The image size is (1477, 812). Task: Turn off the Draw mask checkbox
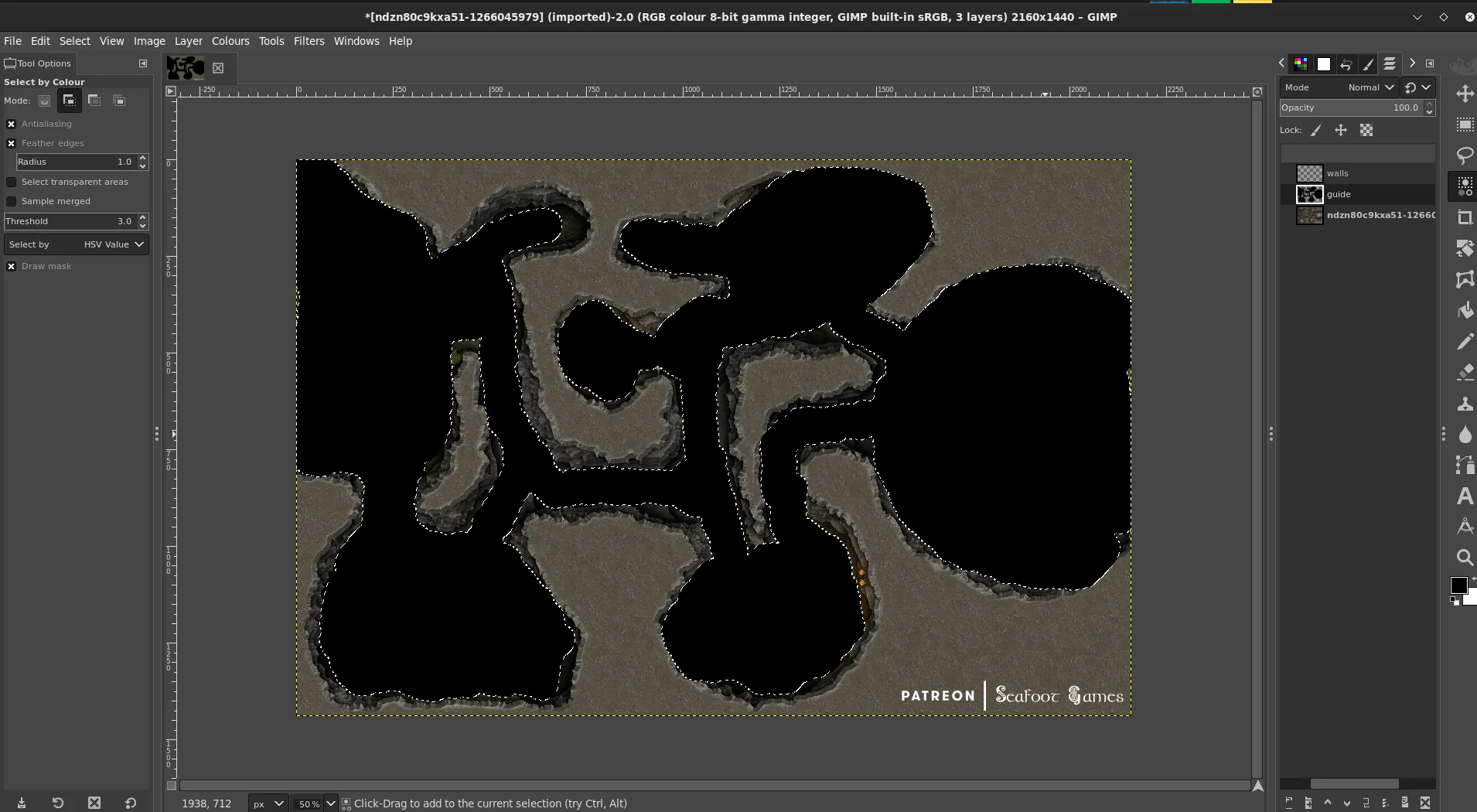12,266
